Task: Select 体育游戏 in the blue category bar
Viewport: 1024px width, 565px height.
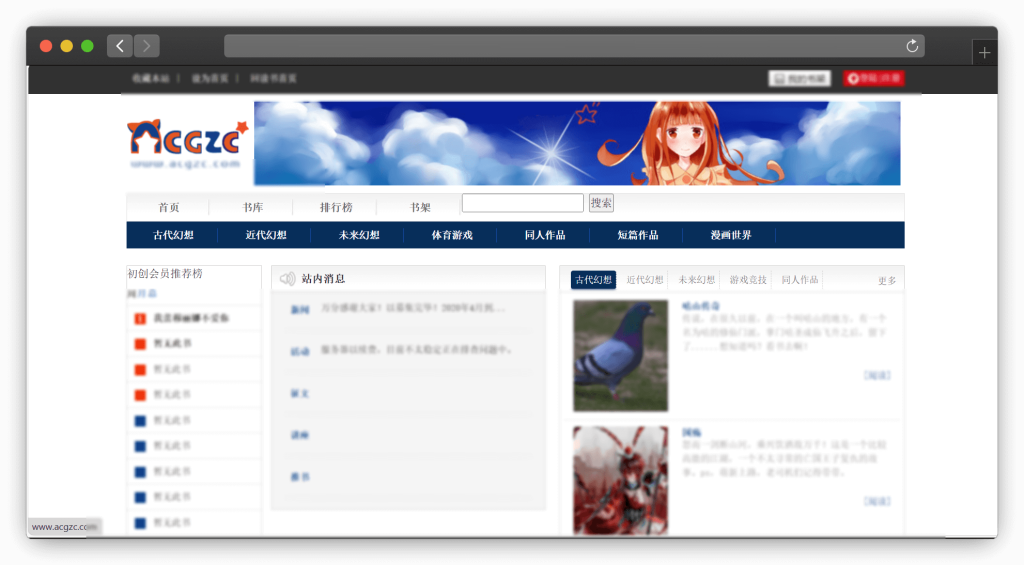Action: [452, 235]
